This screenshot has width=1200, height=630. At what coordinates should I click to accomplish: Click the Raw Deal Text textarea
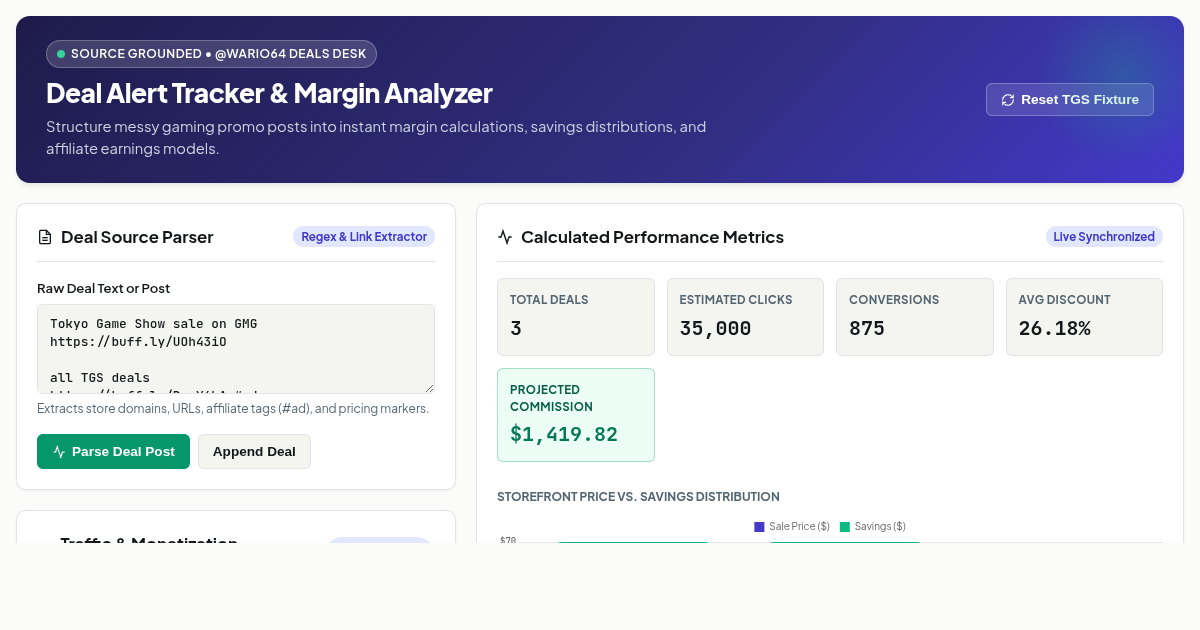pyautogui.click(x=236, y=349)
